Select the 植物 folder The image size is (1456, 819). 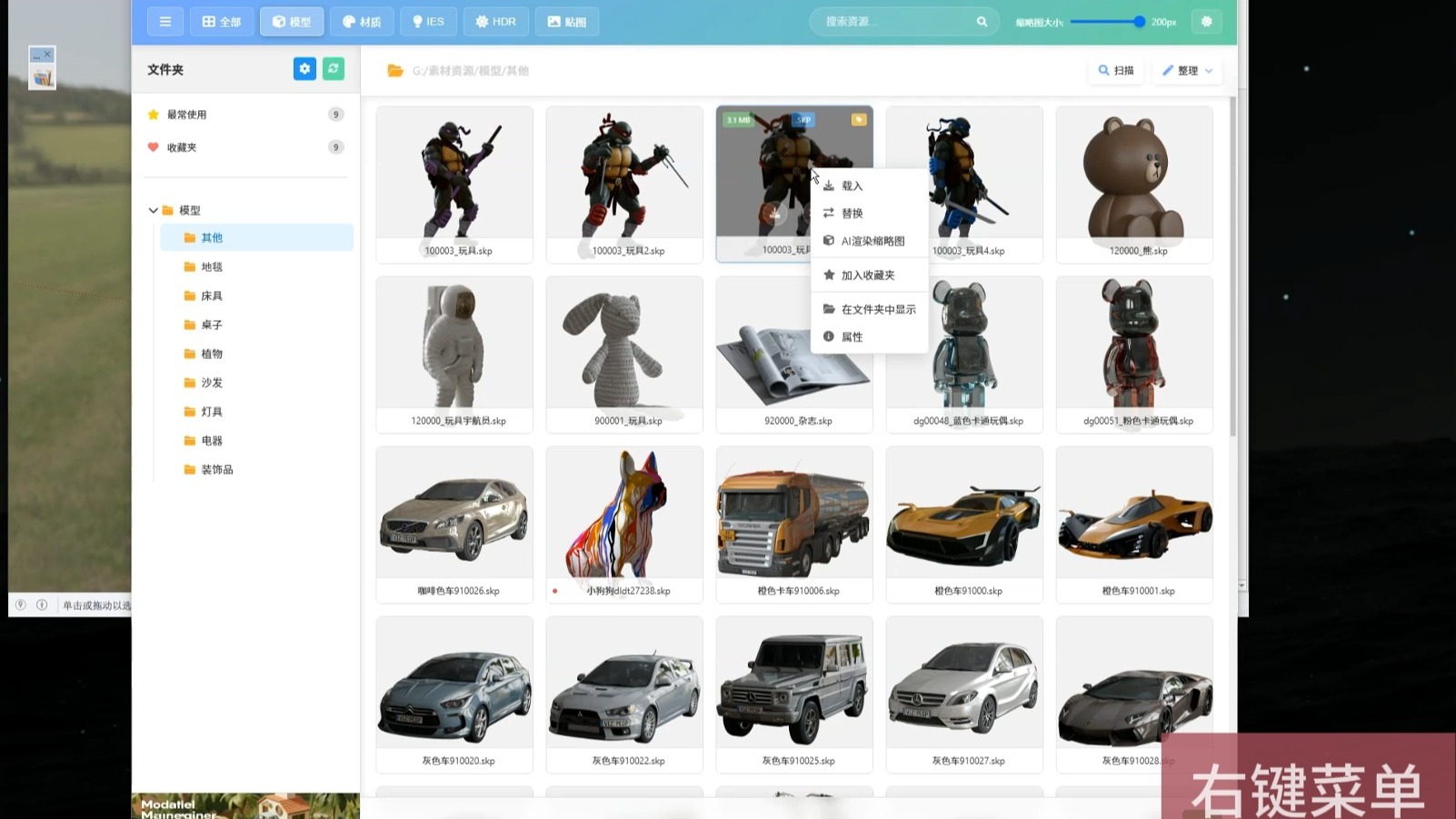pyautogui.click(x=256, y=354)
